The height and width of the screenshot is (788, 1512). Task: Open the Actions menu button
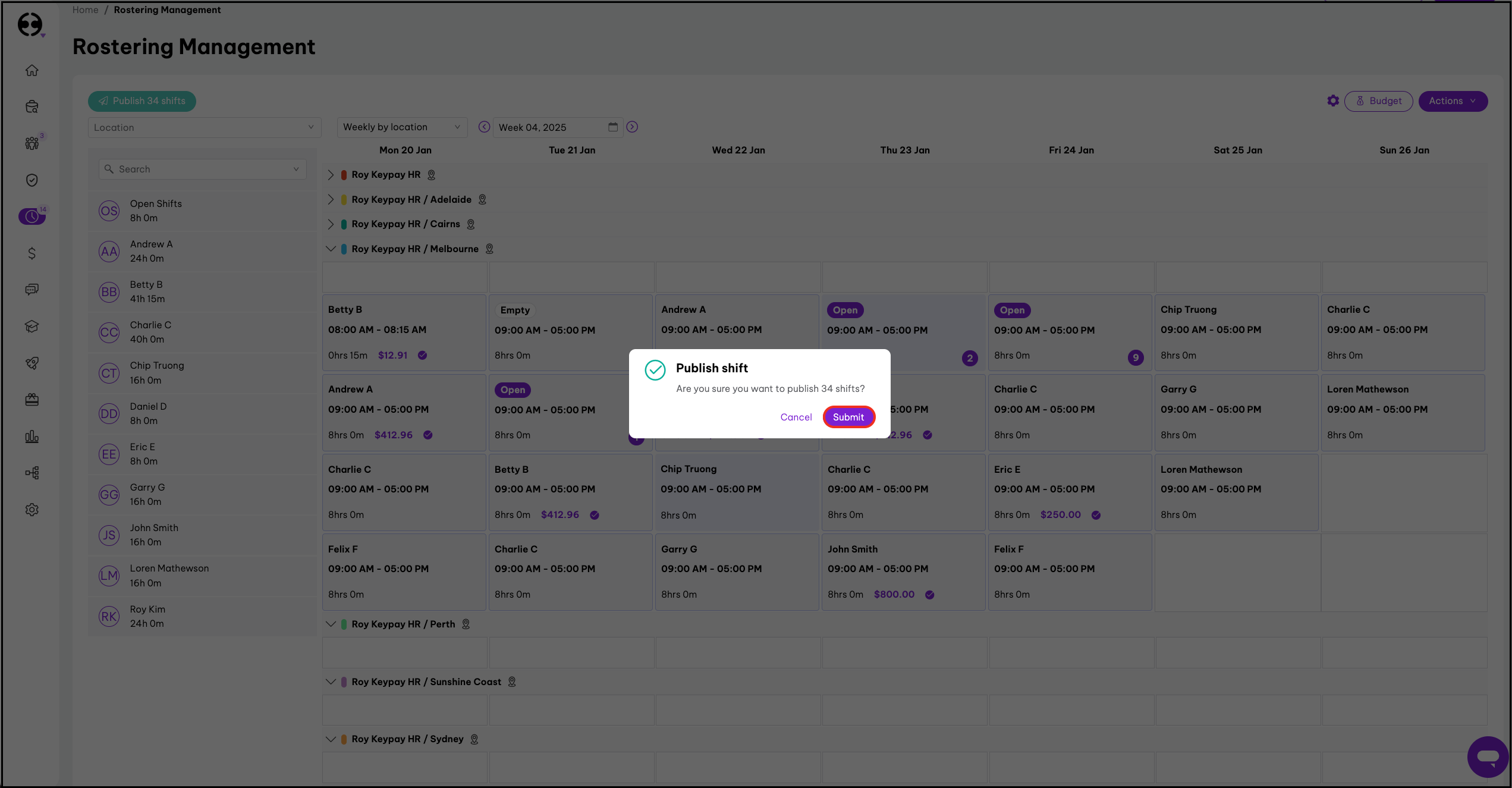coord(1452,101)
